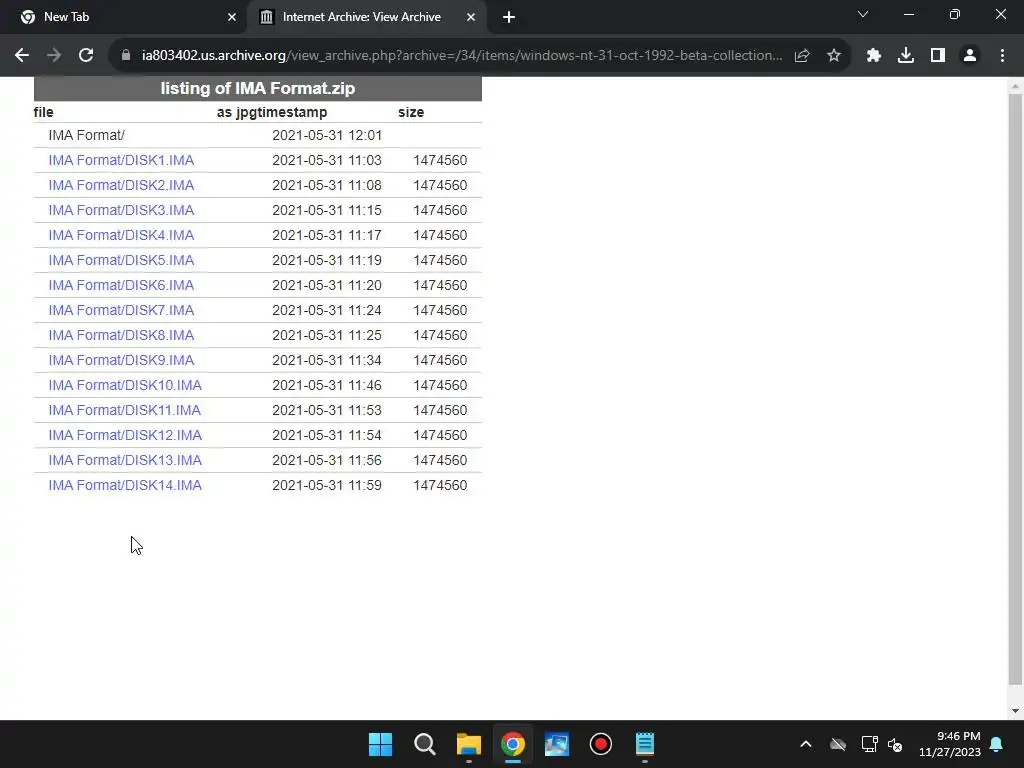Open the notification bell icon
Viewport: 1024px width, 768px height.
click(x=997, y=744)
